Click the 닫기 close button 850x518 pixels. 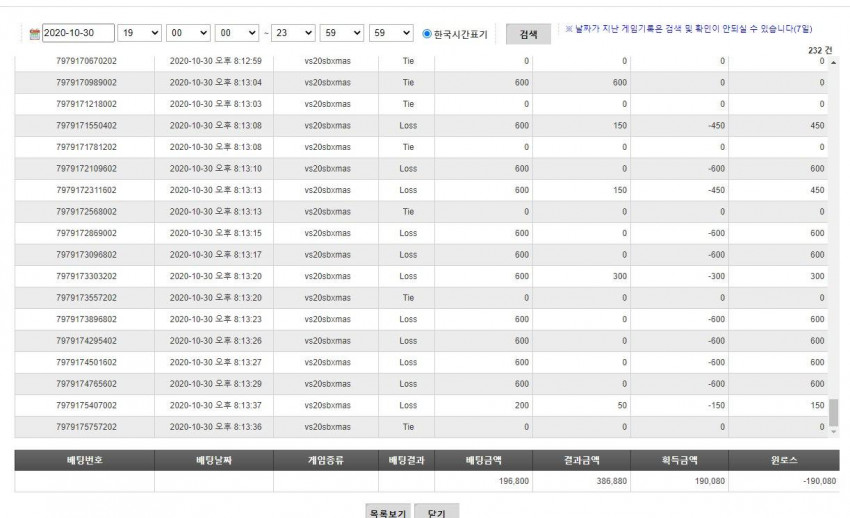pos(436,511)
